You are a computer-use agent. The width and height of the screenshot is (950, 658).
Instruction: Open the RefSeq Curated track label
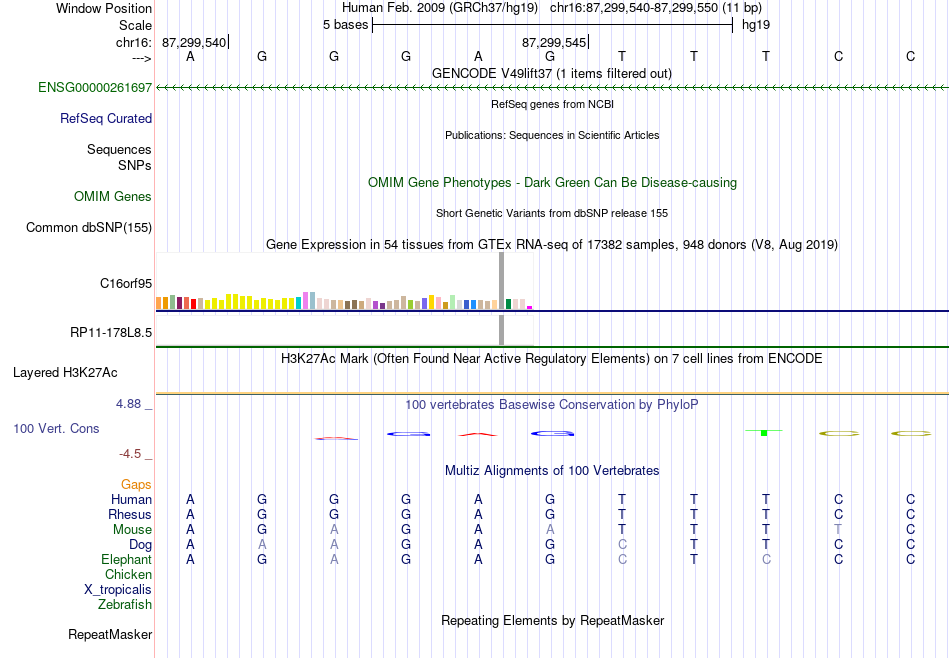[106, 119]
